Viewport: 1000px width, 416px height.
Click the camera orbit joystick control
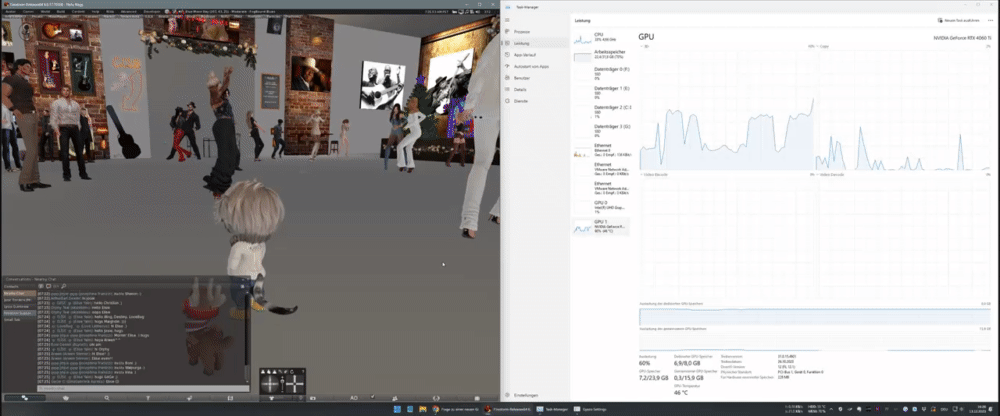click(x=270, y=383)
